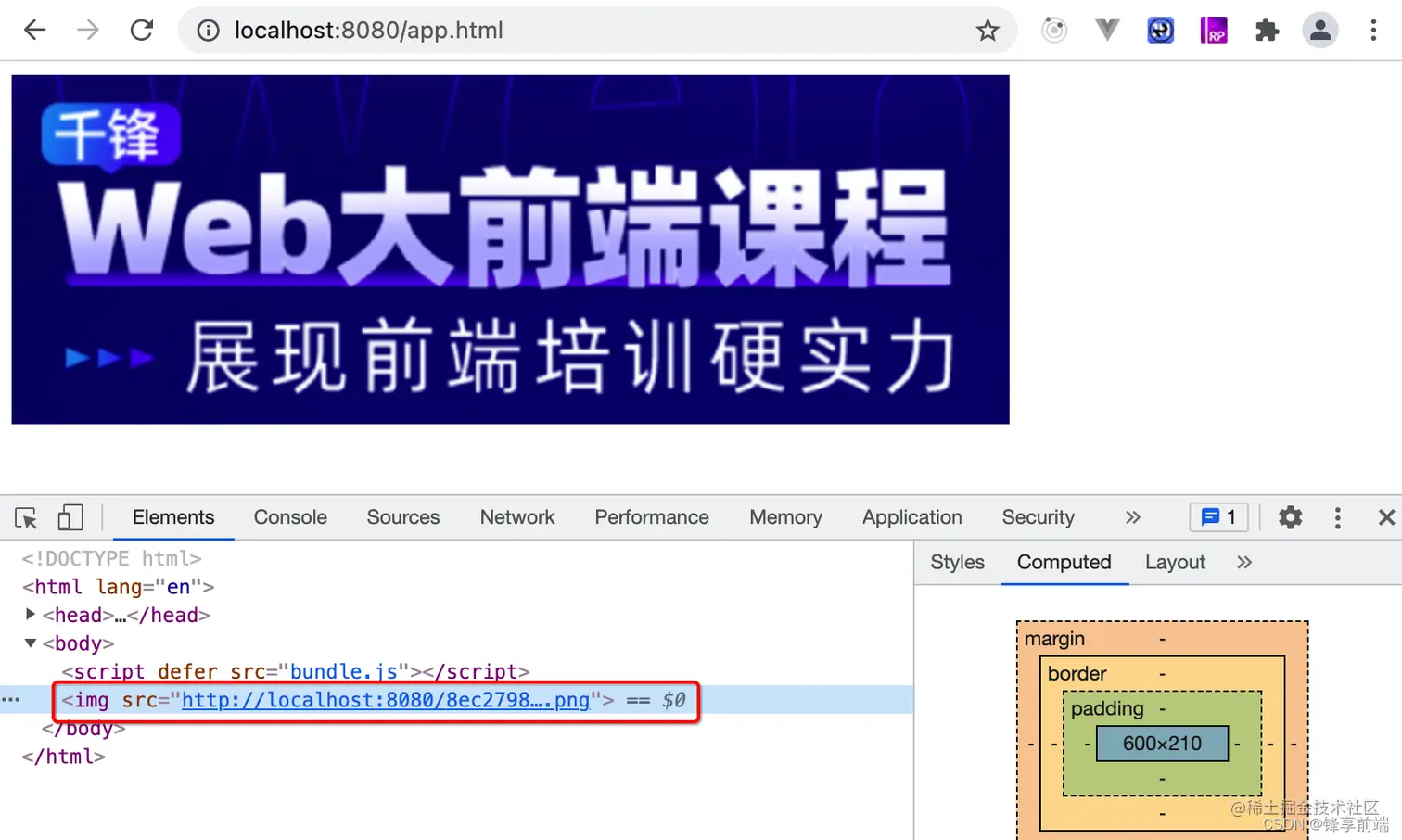Select the closing </html> line

pos(63,757)
